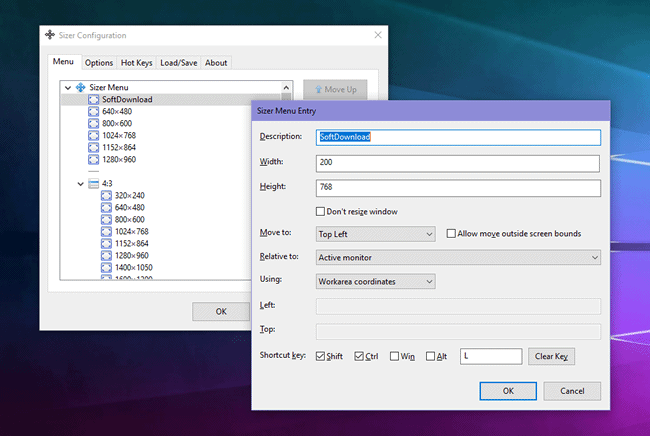This screenshot has width=650, height=436.
Task: Select the SoftDownload menu entry in the tree
Action: pos(126,100)
